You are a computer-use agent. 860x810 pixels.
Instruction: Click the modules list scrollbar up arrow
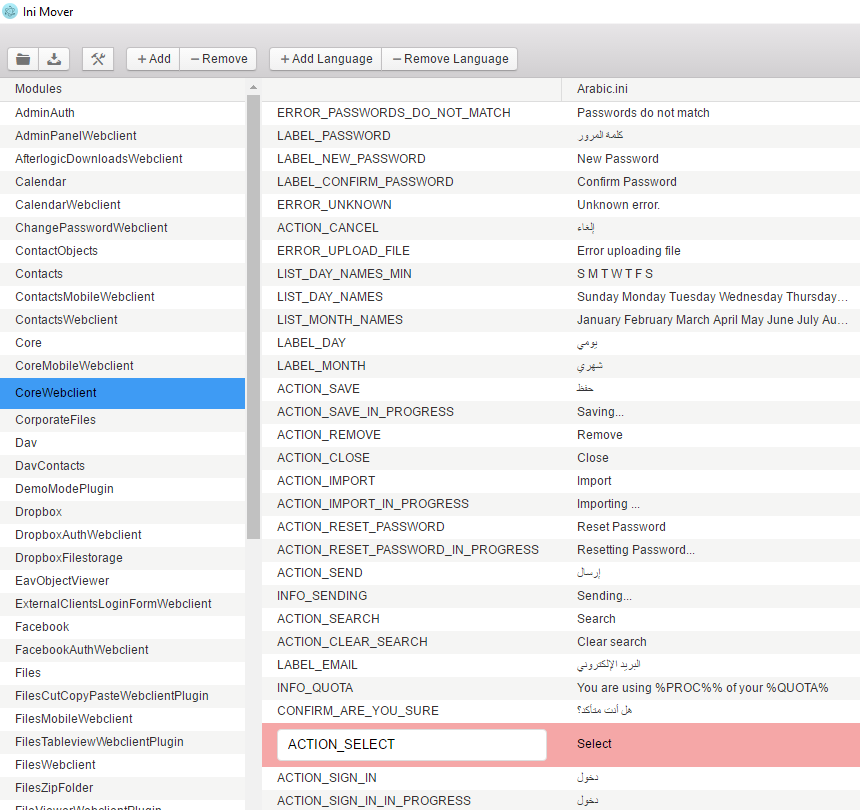(x=252, y=90)
